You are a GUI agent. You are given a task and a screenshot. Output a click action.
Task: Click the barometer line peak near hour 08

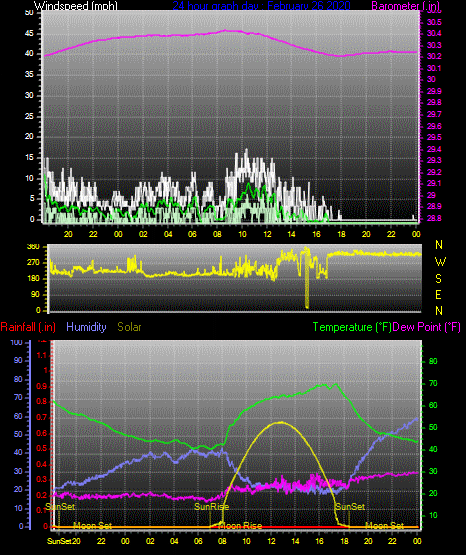click(226, 31)
